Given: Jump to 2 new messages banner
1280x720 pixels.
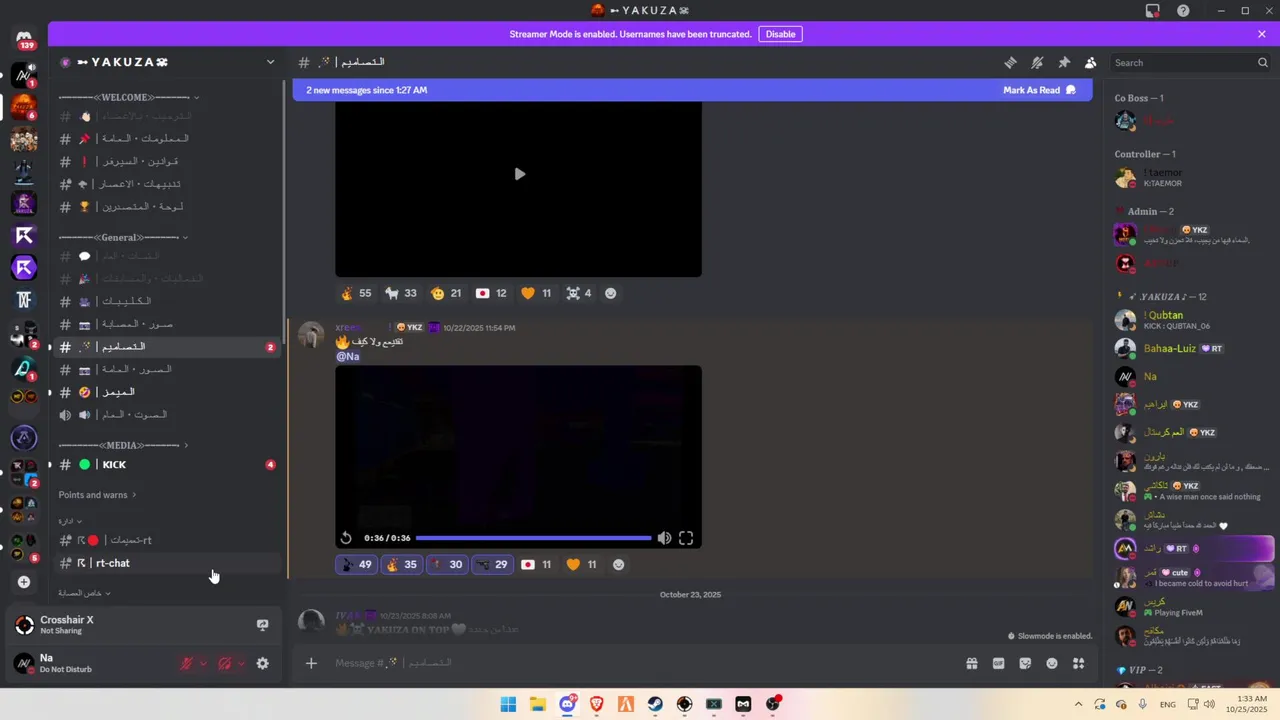Looking at the screenshot, I should click(x=367, y=90).
